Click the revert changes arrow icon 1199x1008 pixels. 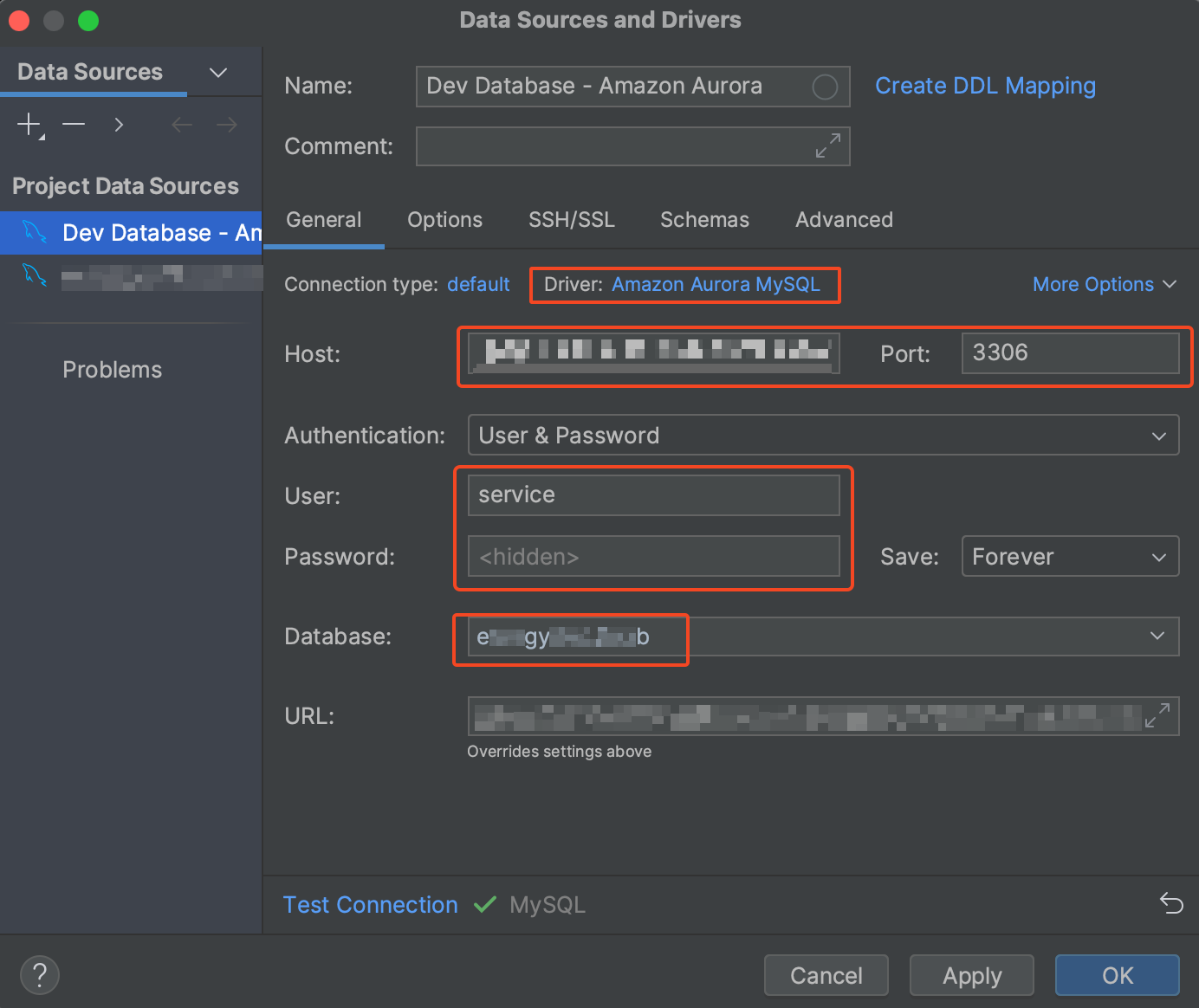[x=1171, y=903]
